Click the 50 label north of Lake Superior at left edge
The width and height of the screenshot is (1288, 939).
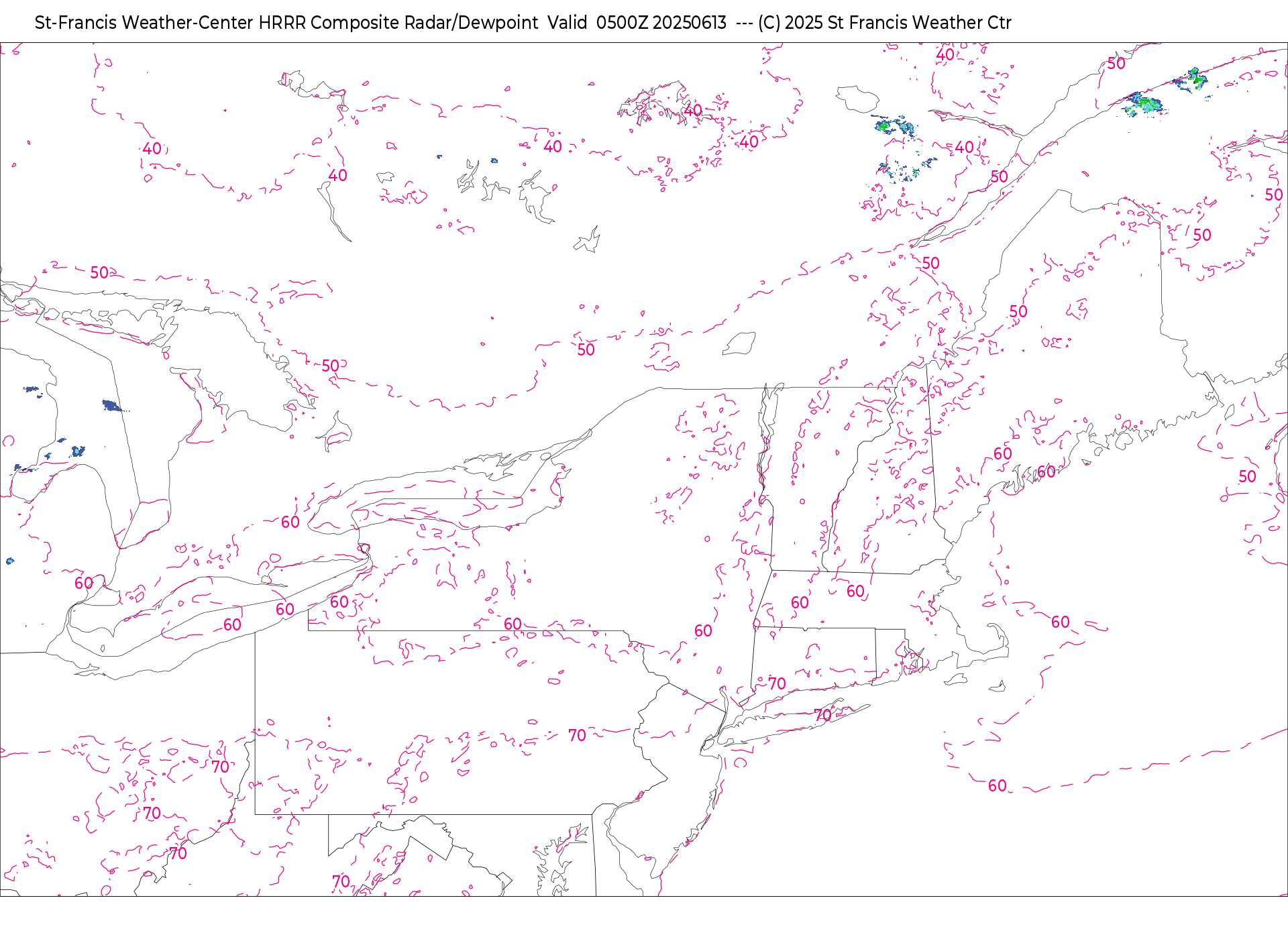pyautogui.click(x=100, y=272)
